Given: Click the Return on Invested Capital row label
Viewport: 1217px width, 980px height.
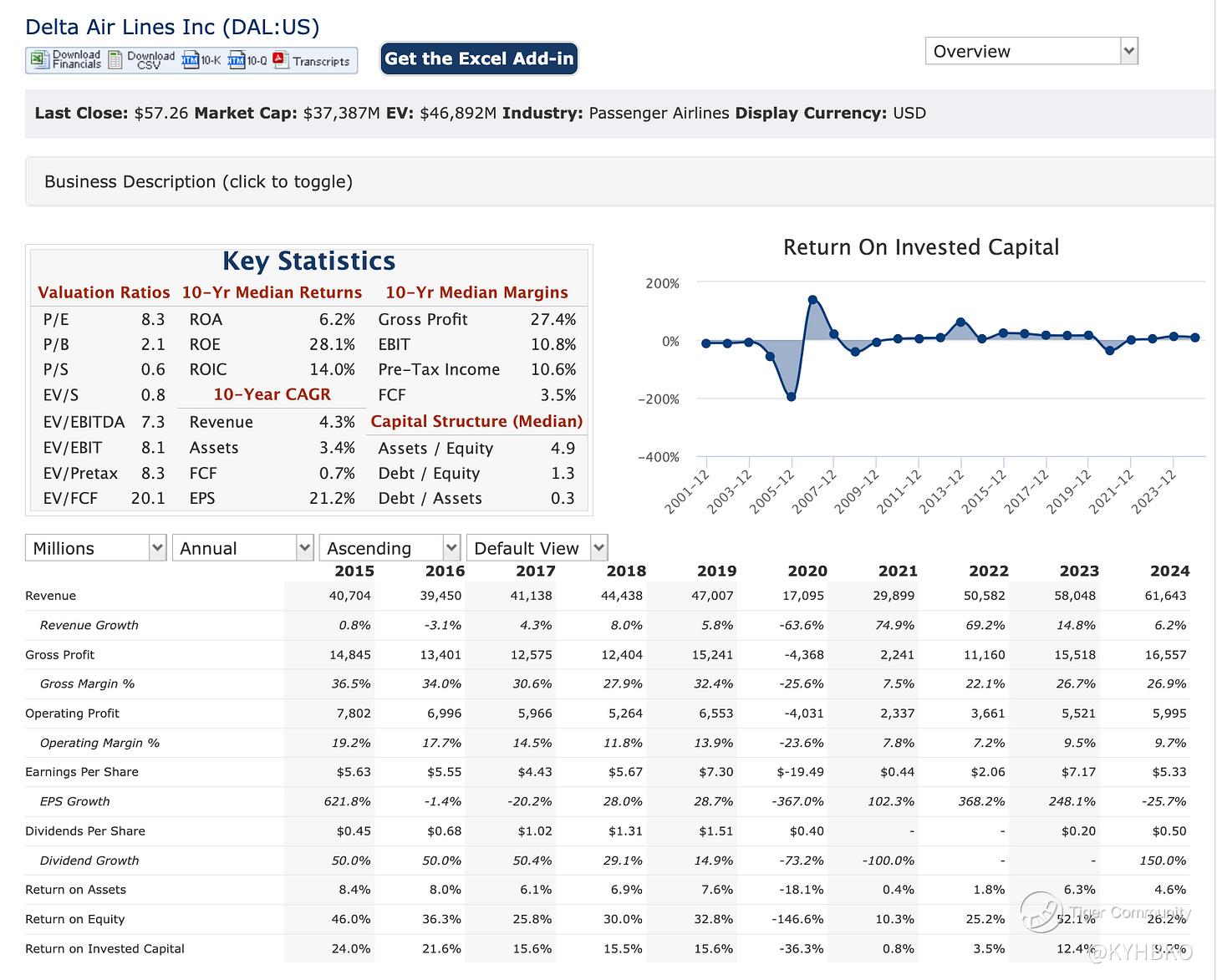Looking at the screenshot, I should [104, 948].
